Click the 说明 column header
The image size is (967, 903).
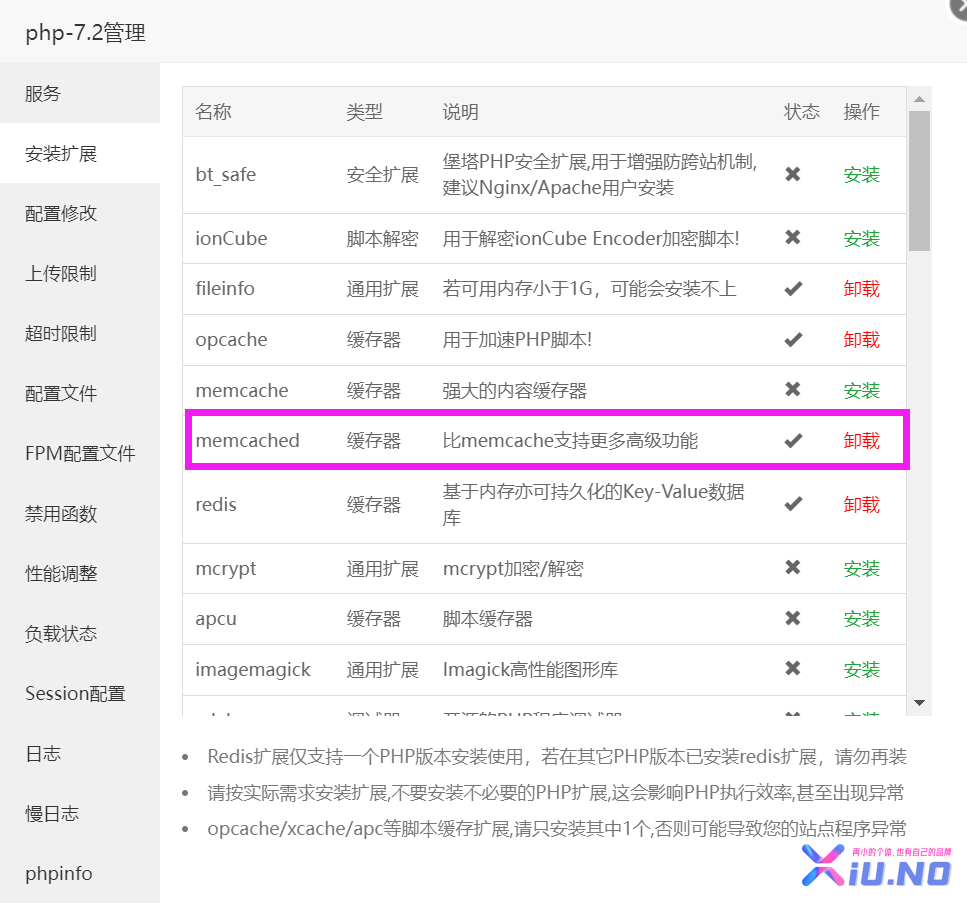[x=461, y=112]
